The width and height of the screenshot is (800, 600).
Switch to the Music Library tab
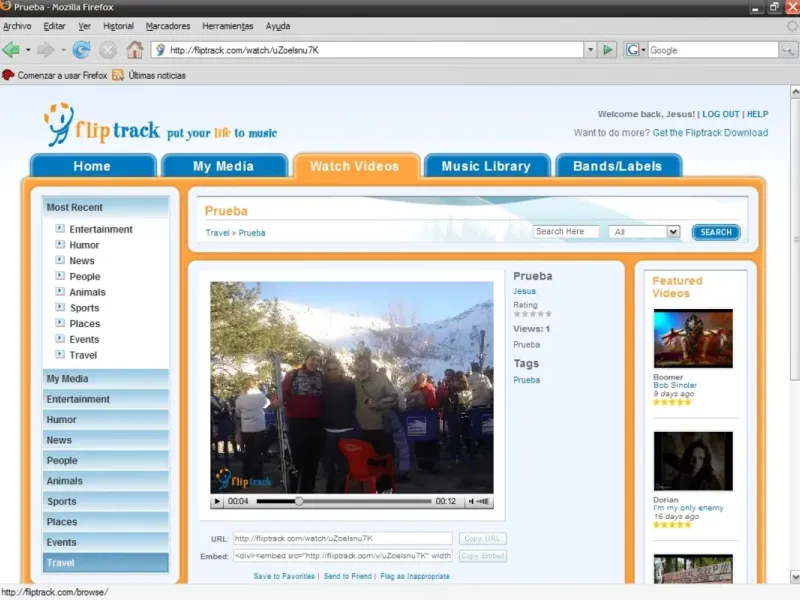coord(486,166)
